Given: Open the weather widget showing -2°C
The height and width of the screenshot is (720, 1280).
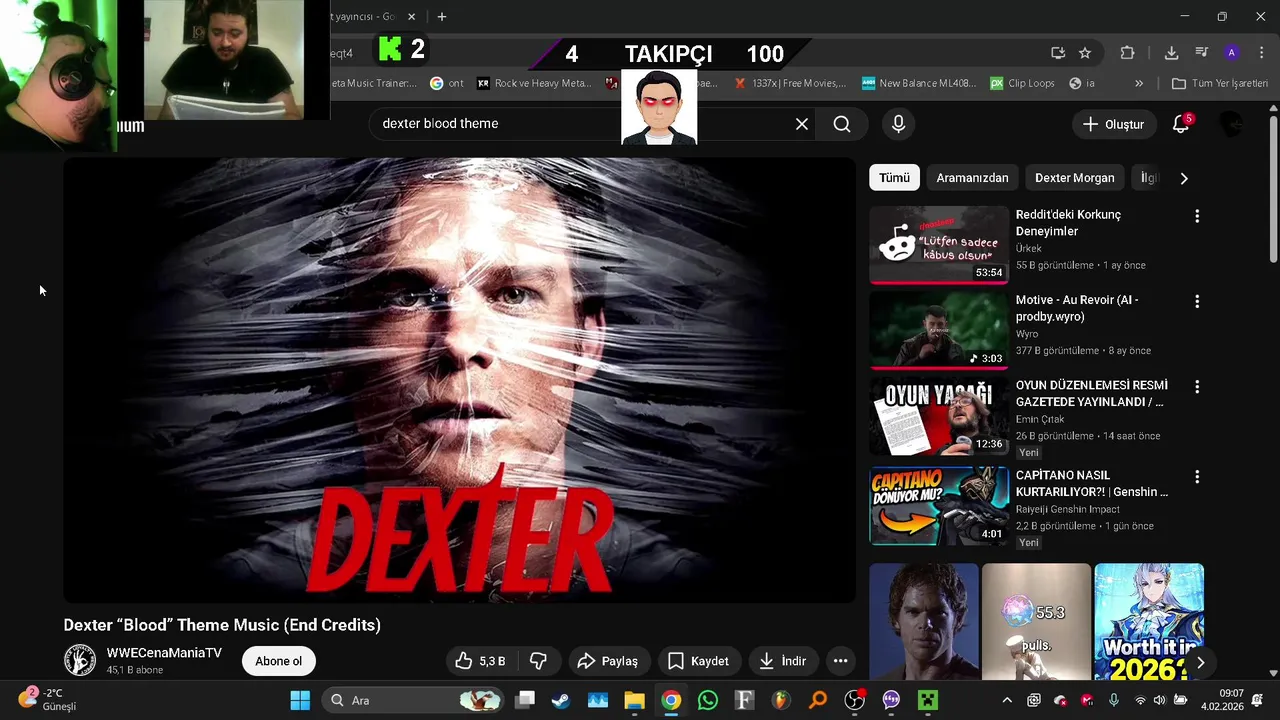Looking at the screenshot, I should click(47, 699).
